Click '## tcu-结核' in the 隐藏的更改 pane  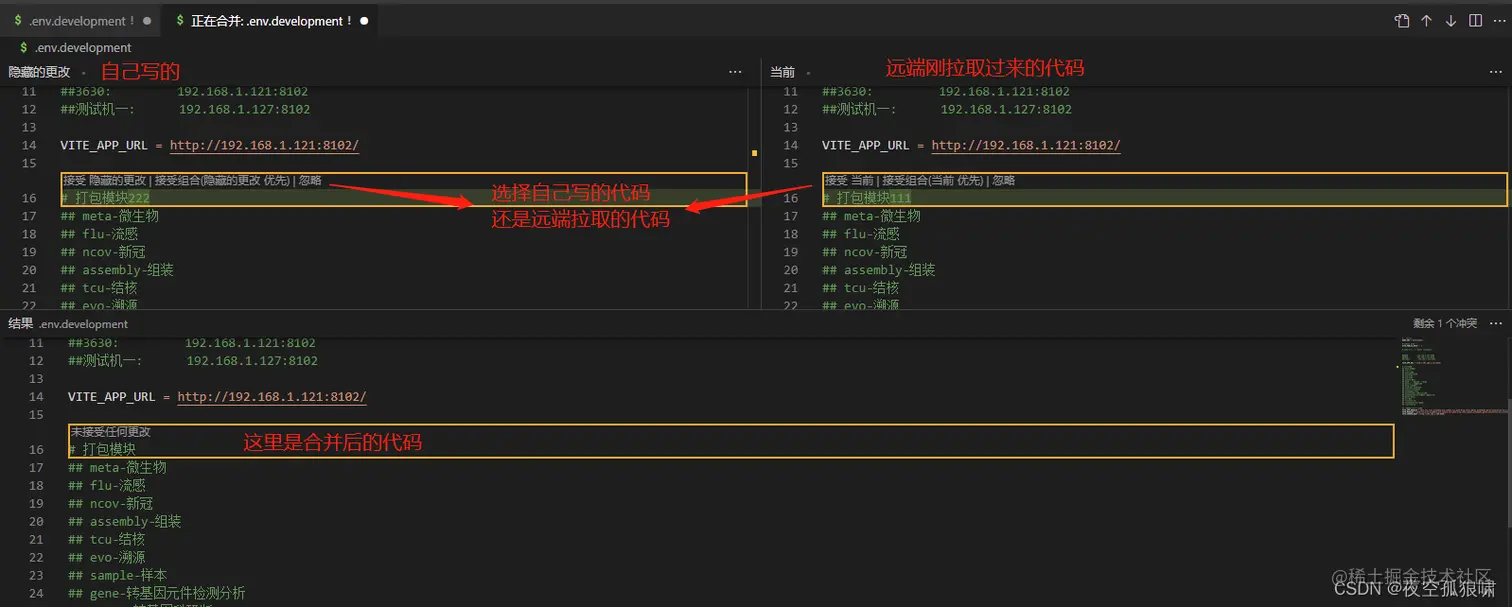click(98, 288)
